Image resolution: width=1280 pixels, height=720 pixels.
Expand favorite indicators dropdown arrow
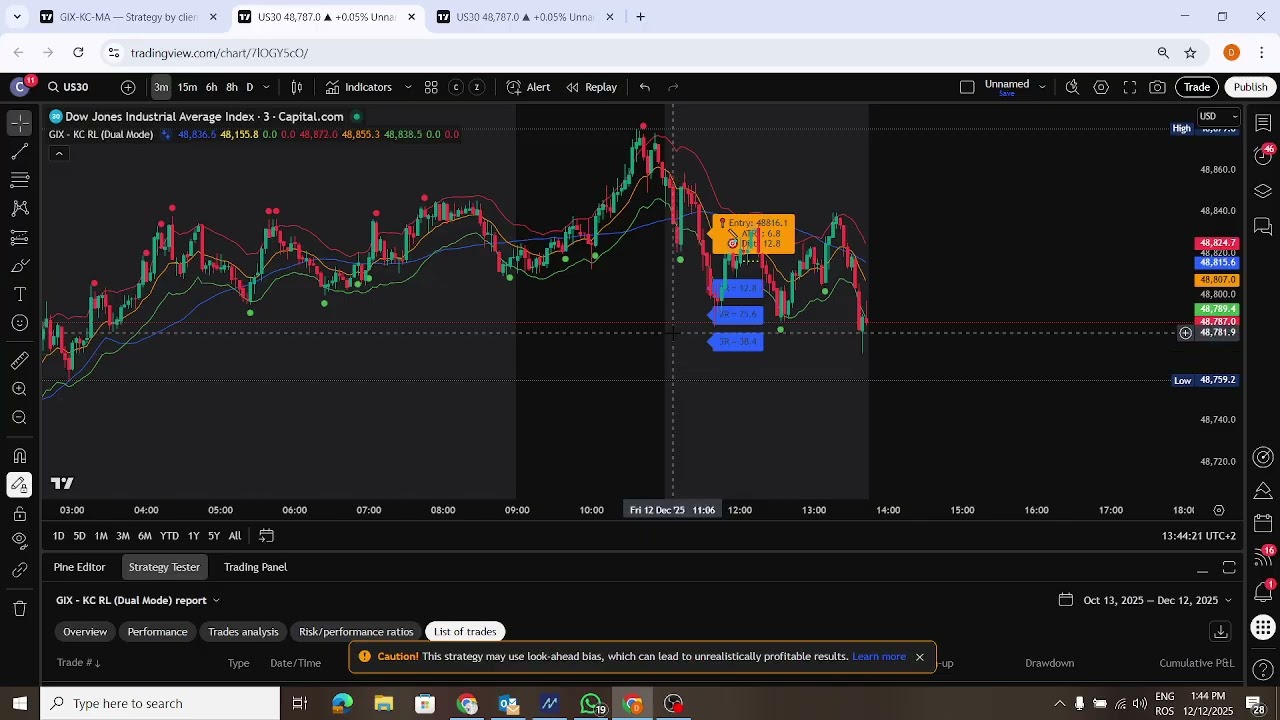pos(408,87)
